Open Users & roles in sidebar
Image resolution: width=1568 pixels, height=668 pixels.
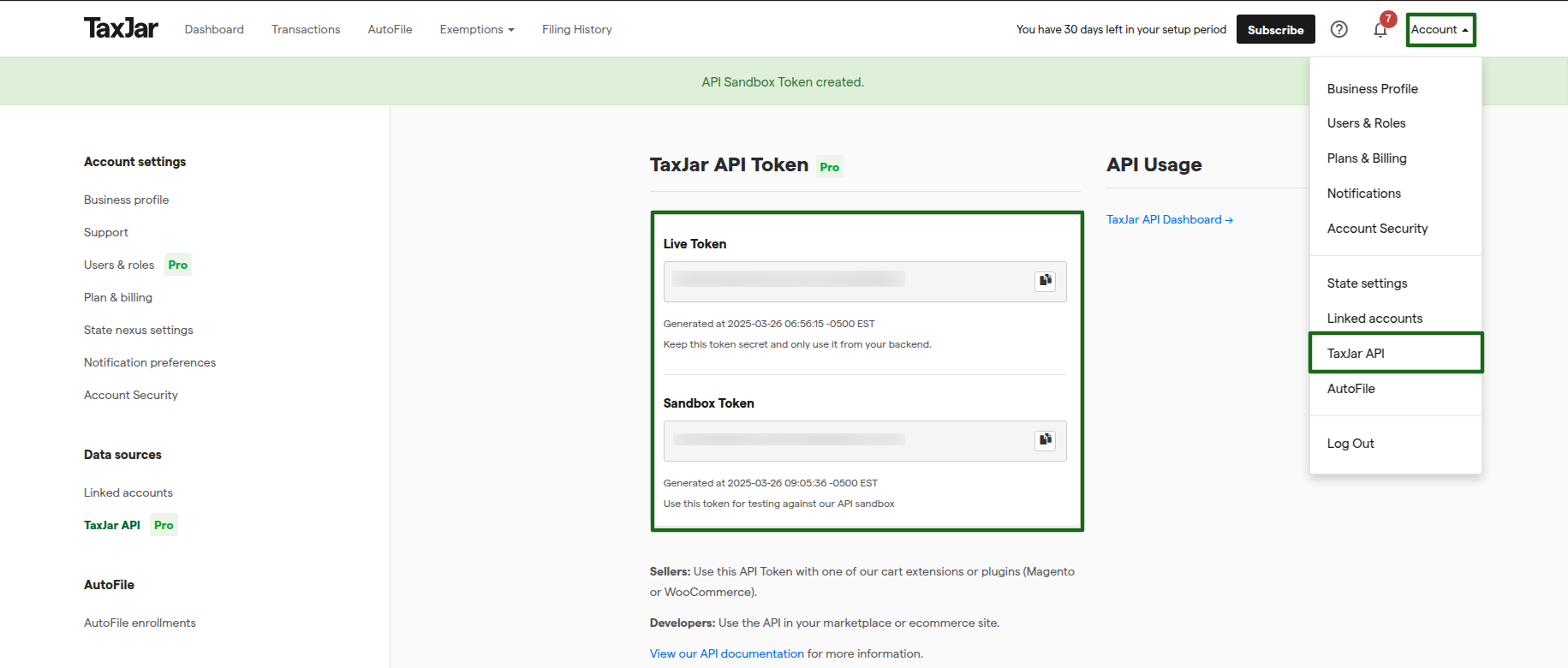click(119, 265)
